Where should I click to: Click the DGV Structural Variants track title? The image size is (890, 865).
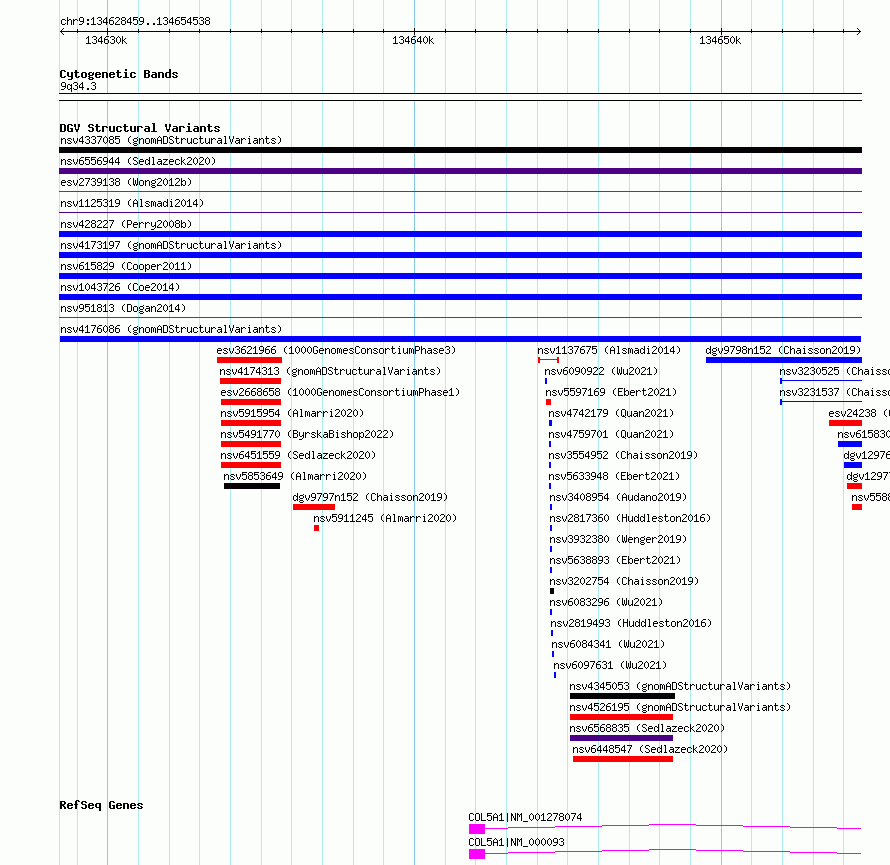click(140, 128)
